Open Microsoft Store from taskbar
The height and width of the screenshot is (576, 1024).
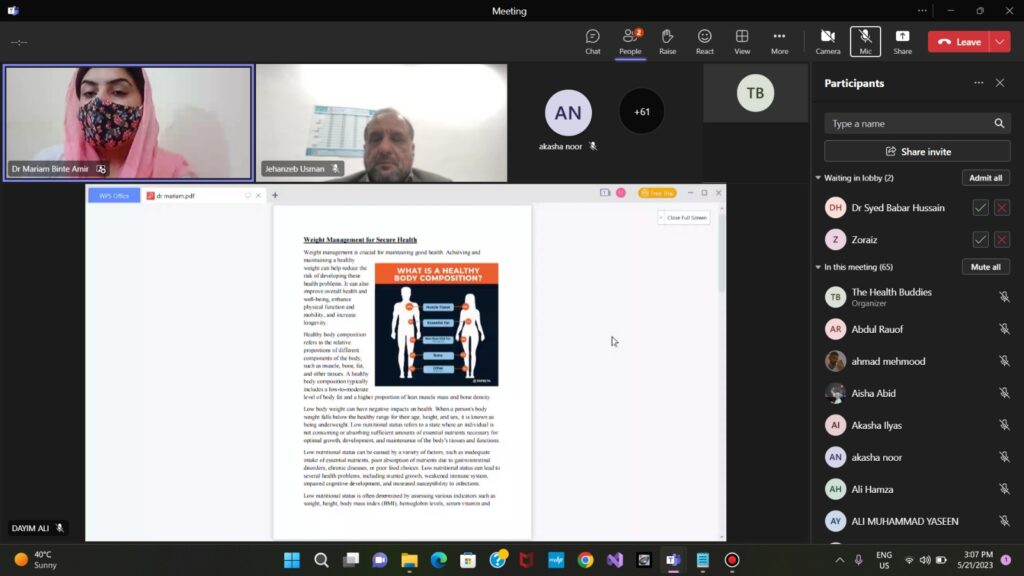coord(468,560)
